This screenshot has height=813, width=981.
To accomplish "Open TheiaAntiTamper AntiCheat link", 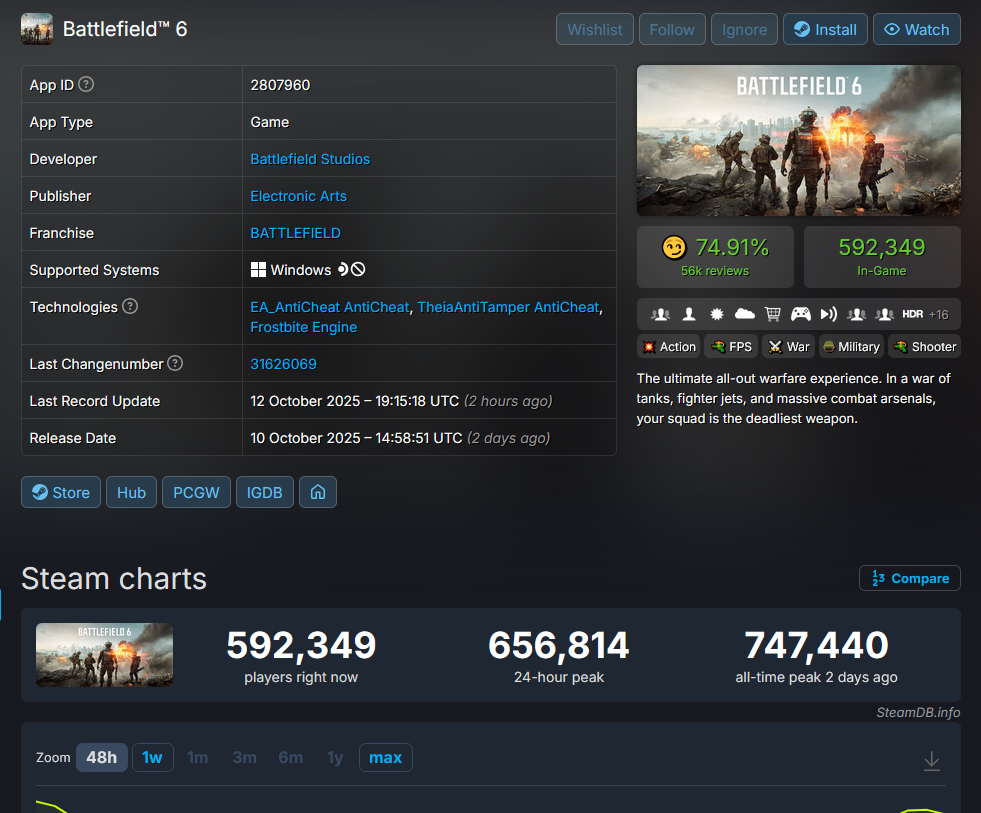I will click(x=508, y=307).
